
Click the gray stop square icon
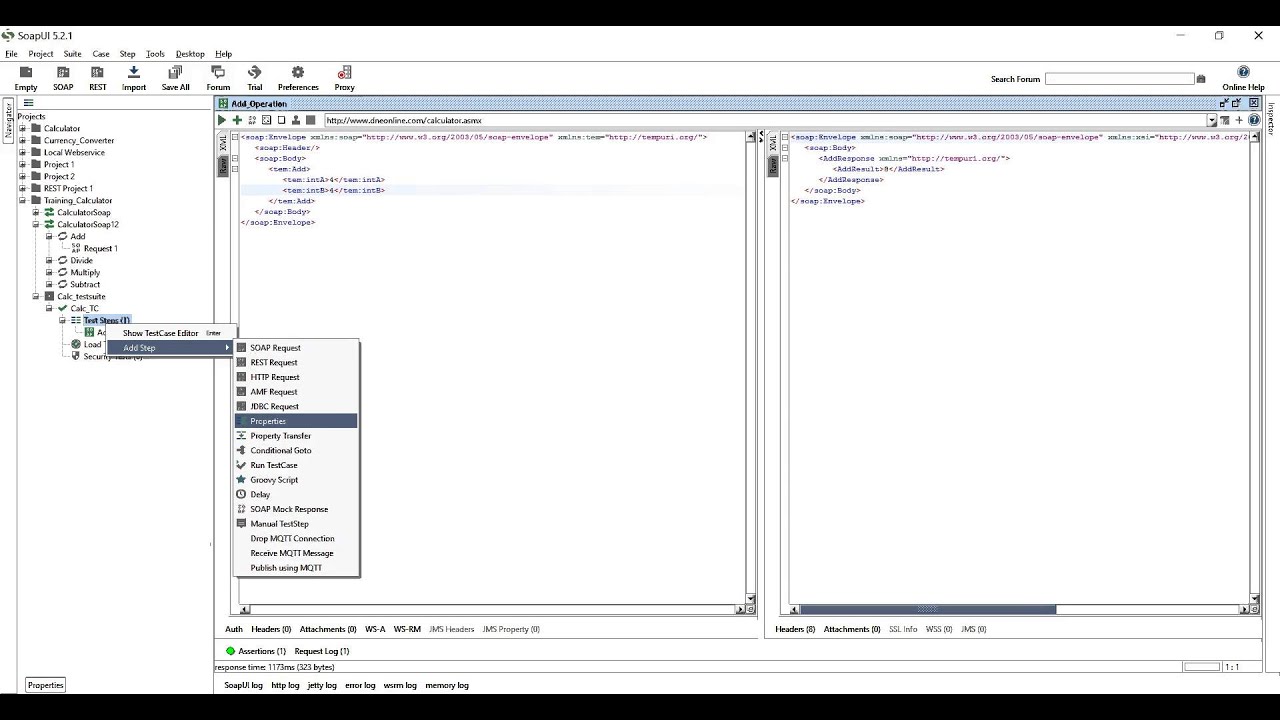pyautogui.click(x=310, y=120)
